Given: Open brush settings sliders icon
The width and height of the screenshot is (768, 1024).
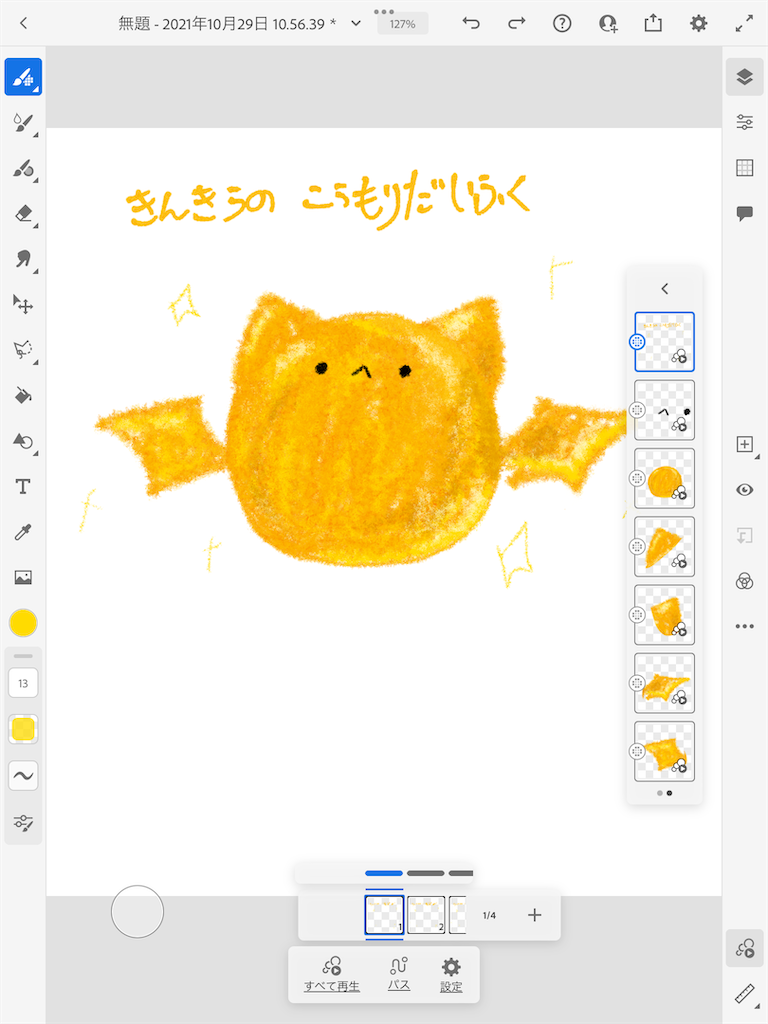Looking at the screenshot, I should click(24, 823).
